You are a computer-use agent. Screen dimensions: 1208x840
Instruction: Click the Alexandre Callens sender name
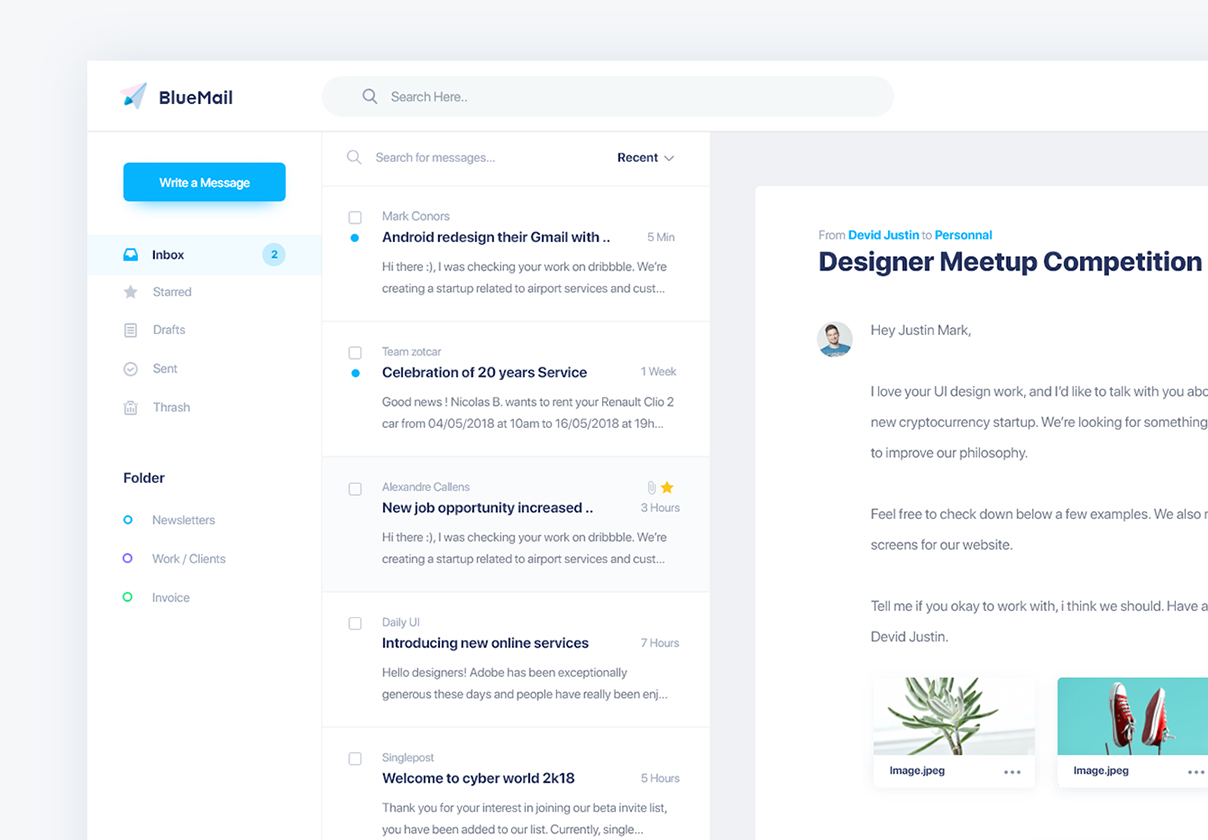click(426, 487)
